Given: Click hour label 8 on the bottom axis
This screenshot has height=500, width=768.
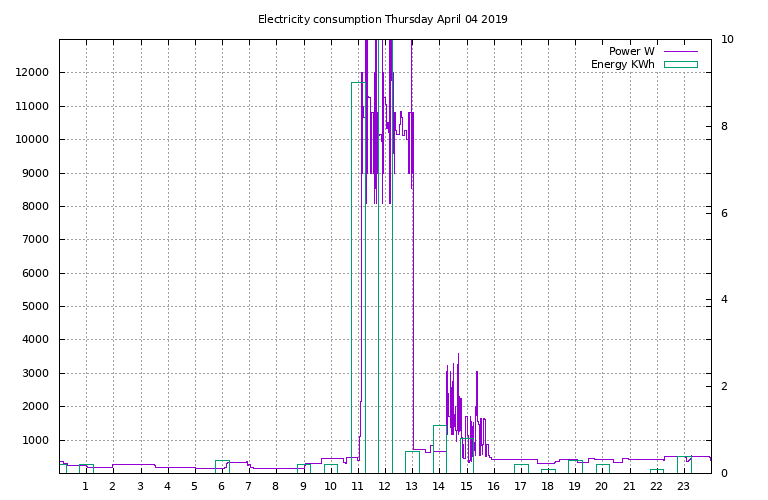Looking at the screenshot, I should (275, 486).
